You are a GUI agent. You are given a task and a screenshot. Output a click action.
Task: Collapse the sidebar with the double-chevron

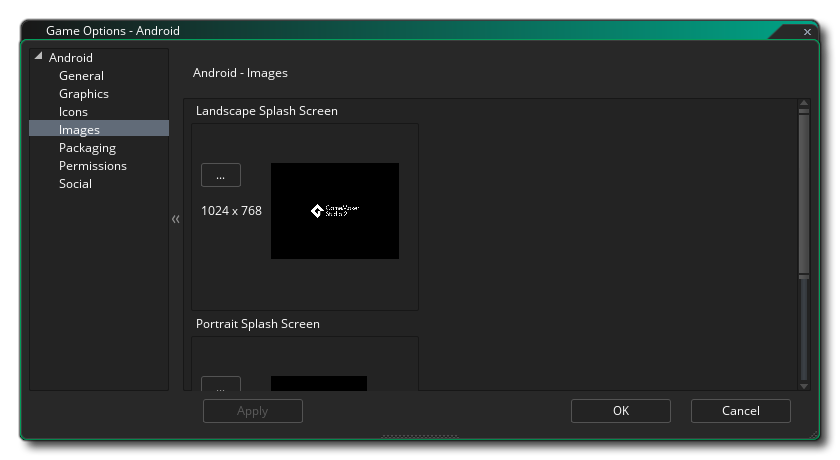coord(176,218)
